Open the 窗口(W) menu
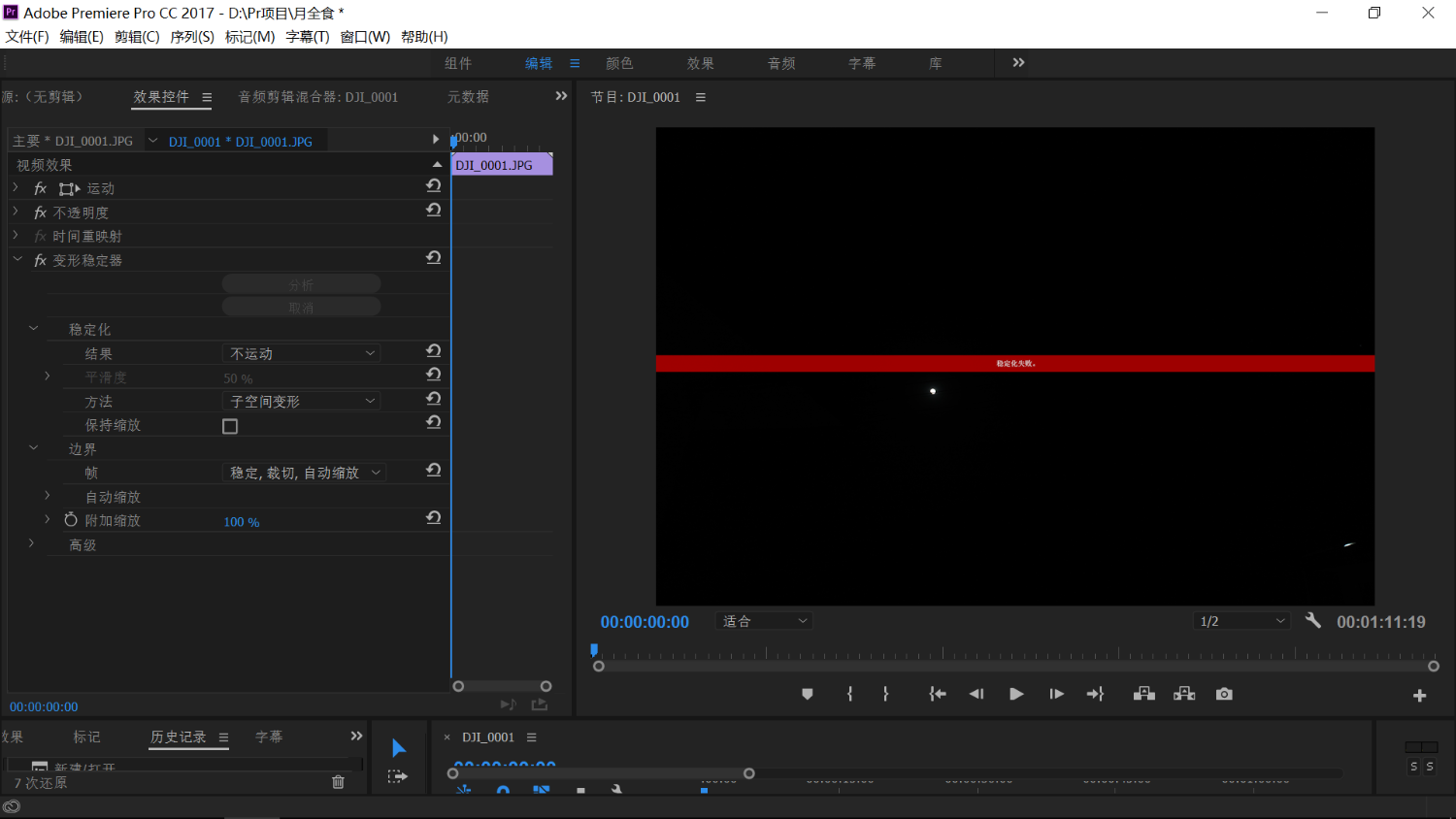The height and width of the screenshot is (819, 1456). click(365, 36)
